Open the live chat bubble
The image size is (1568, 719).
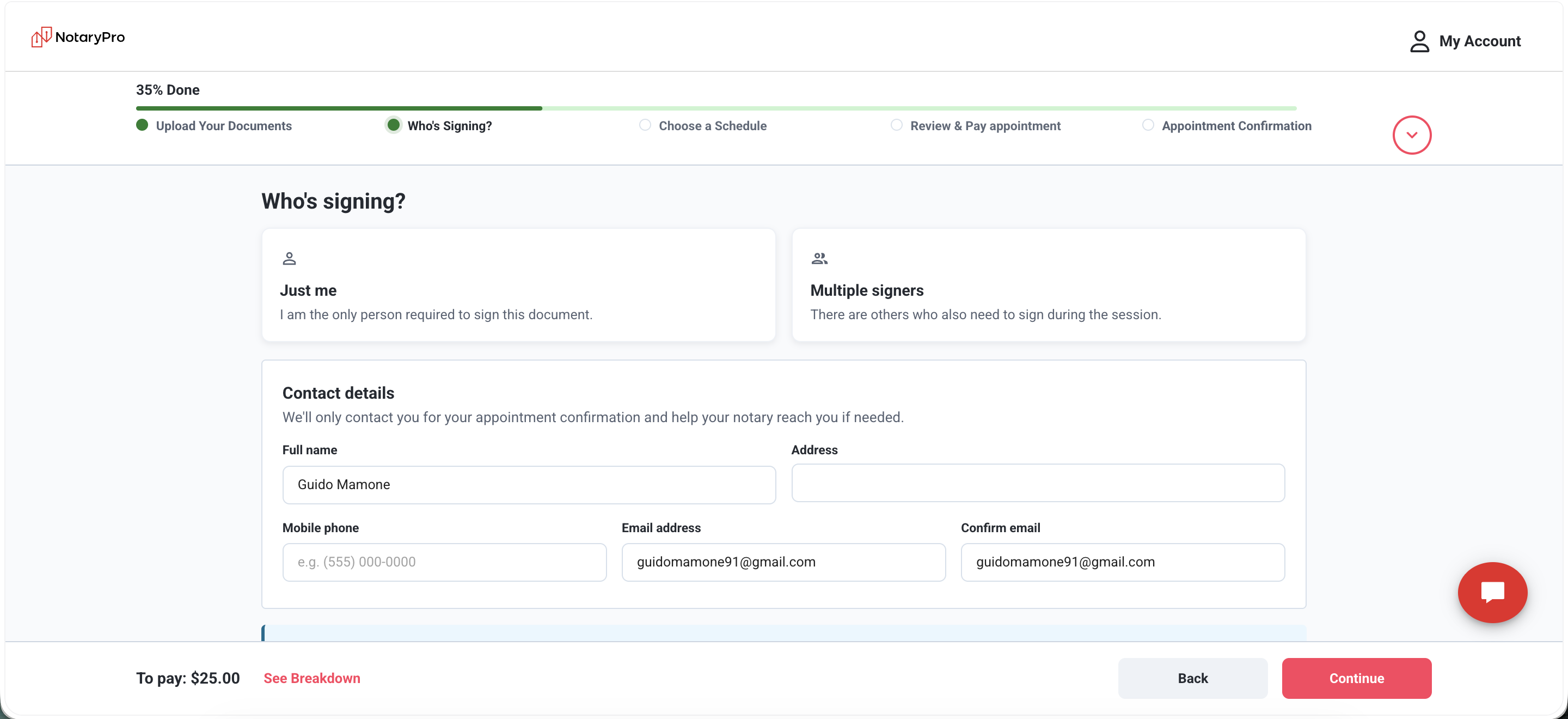click(x=1492, y=592)
